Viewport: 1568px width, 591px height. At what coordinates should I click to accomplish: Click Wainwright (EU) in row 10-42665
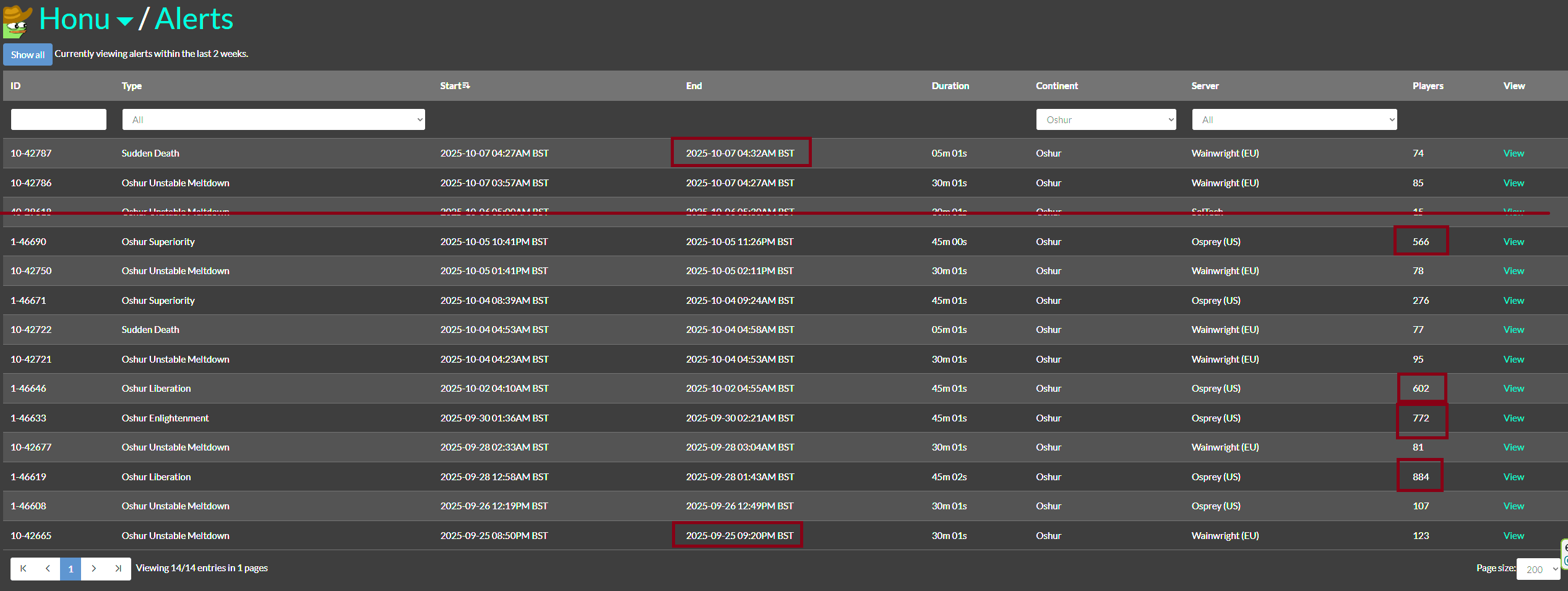tap(1225, 536)
